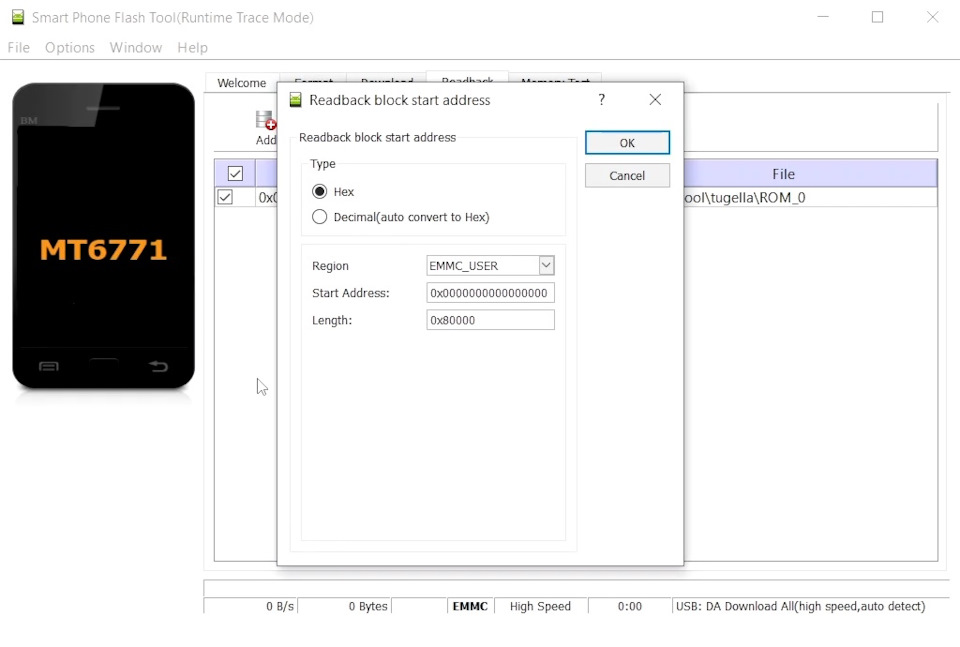
Task: Open the Help menu
Action: 192,48
